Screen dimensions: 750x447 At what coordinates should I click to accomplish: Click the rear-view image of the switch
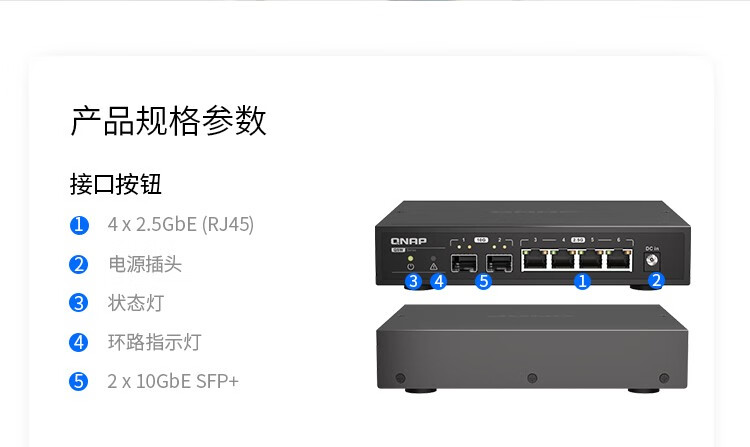(x=532, y=348)
